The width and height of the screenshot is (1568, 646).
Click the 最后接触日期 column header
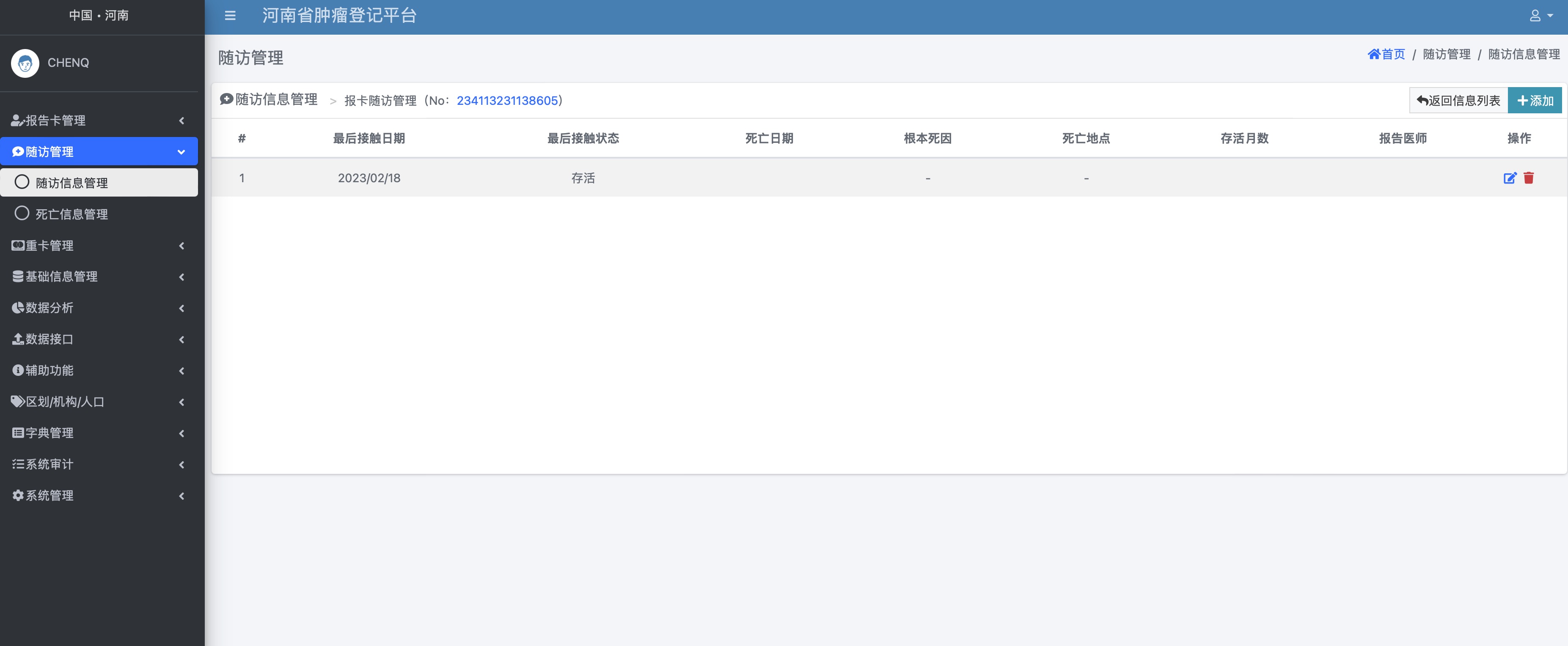(x=369, y=139)
